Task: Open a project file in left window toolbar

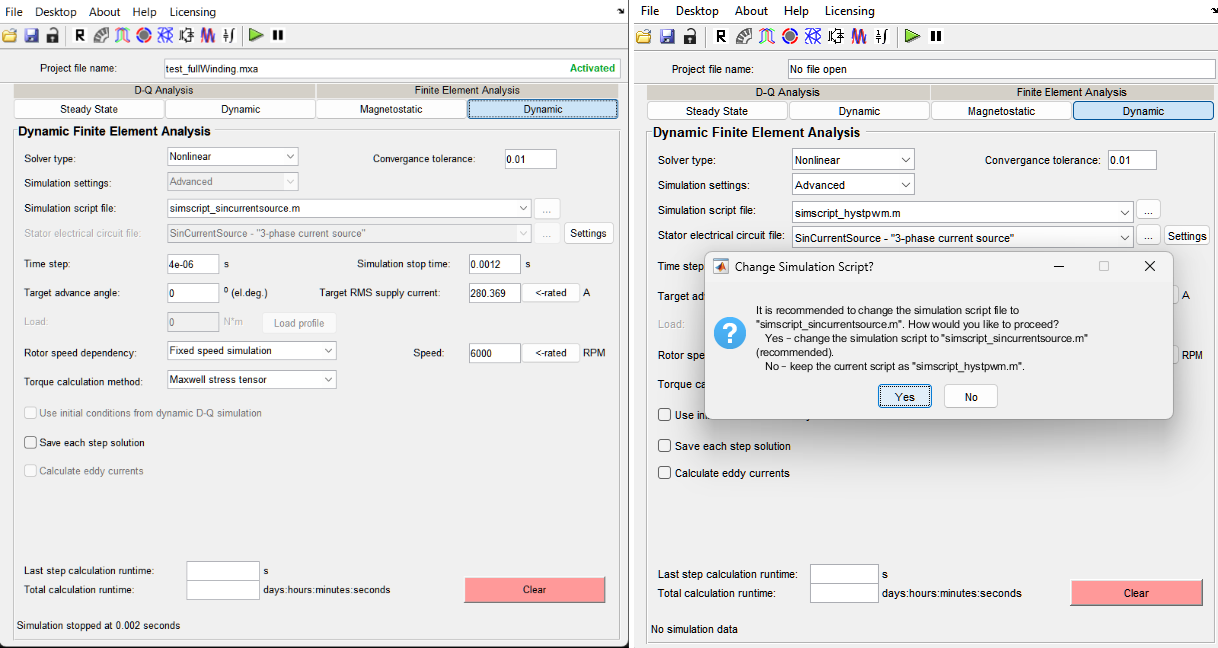Action: (x=10, y=35)
